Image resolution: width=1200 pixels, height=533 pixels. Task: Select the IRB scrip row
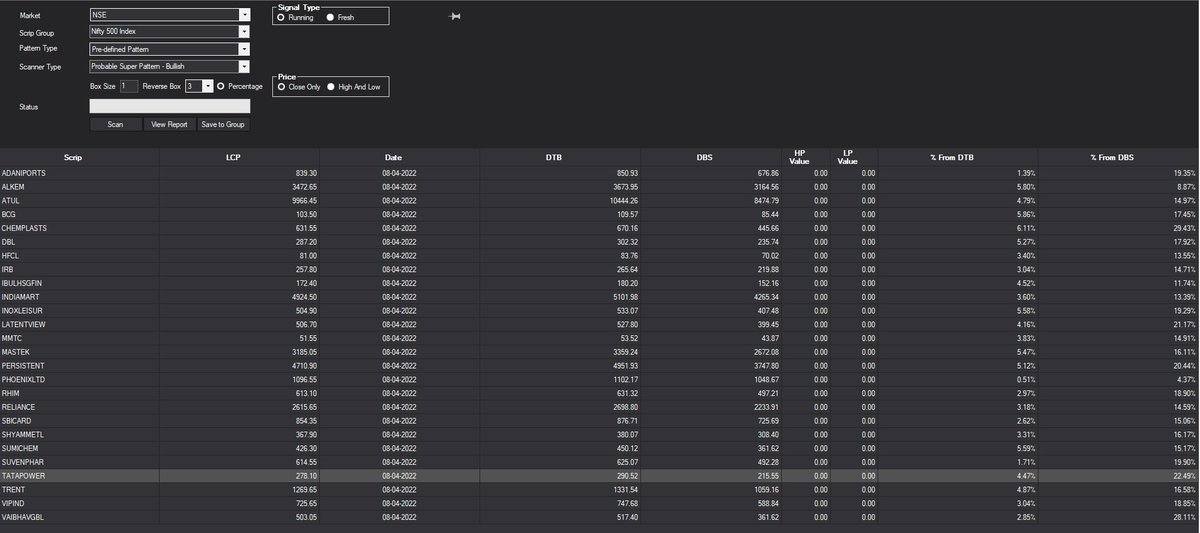point(600,269)
